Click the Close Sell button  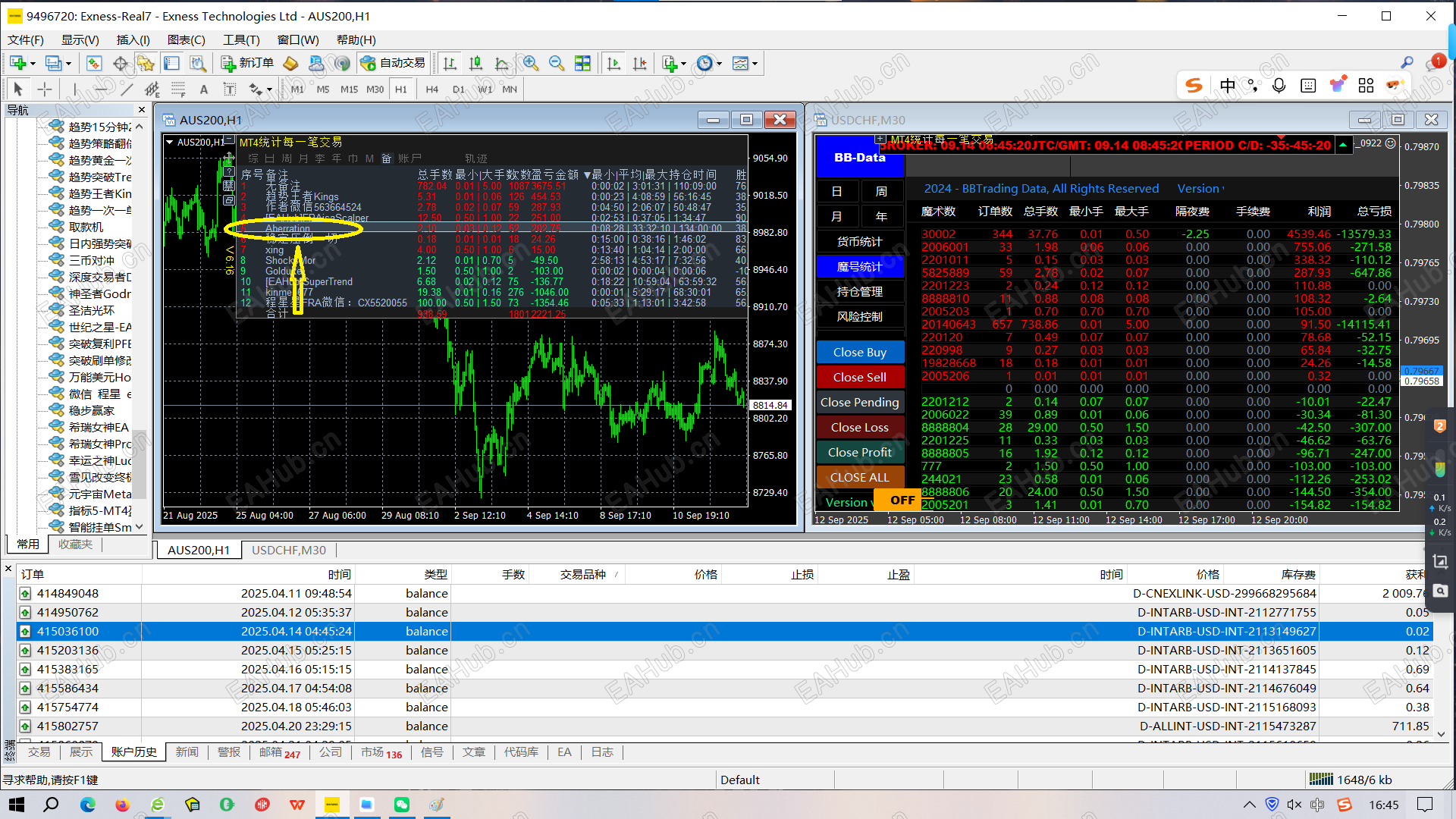pyautogui.click(x=860, y=378)
